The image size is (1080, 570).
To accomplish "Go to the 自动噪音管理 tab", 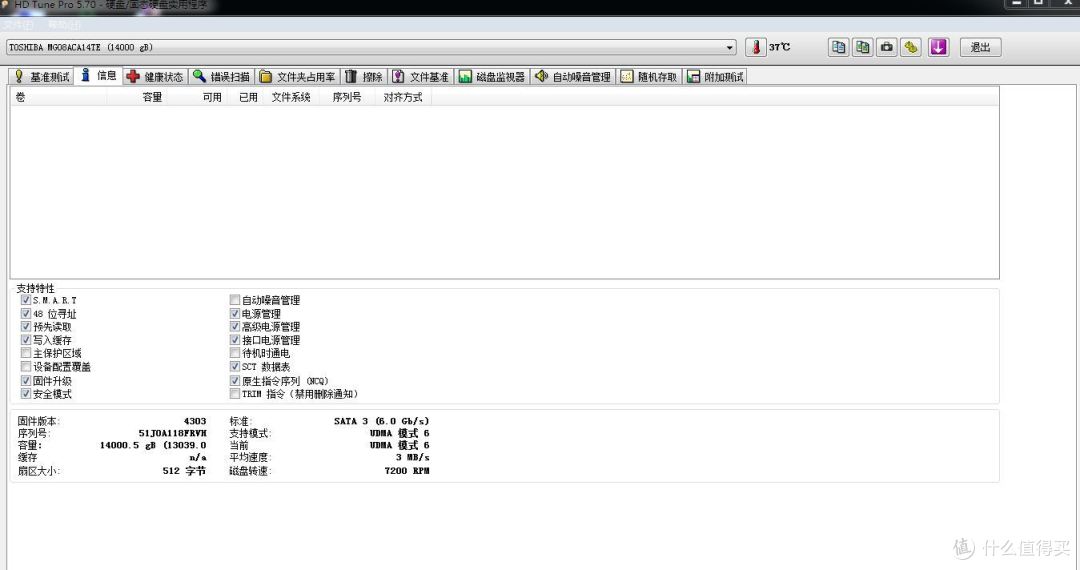I will click(572, 77).
